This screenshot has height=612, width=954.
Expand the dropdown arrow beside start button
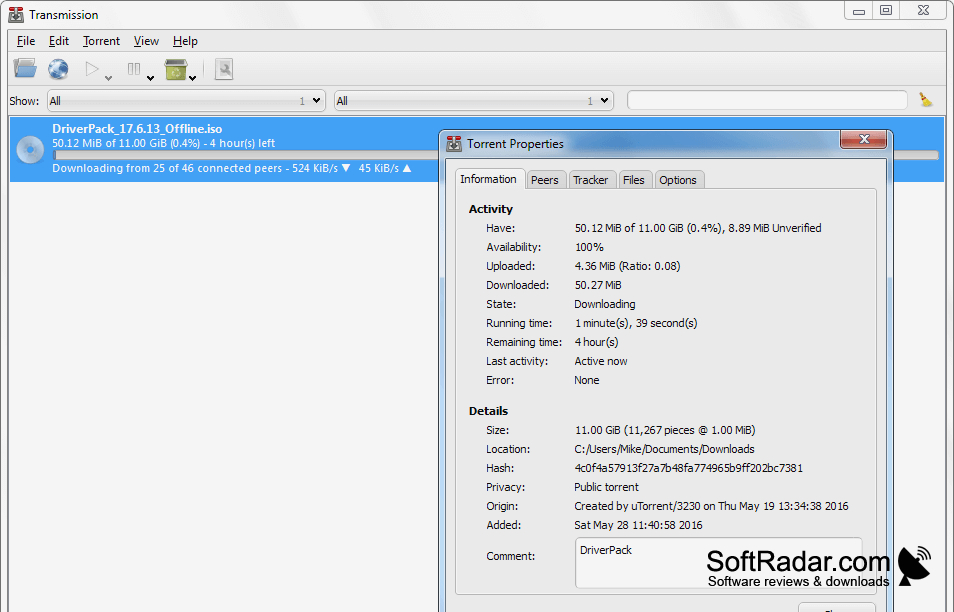[108, 78]
